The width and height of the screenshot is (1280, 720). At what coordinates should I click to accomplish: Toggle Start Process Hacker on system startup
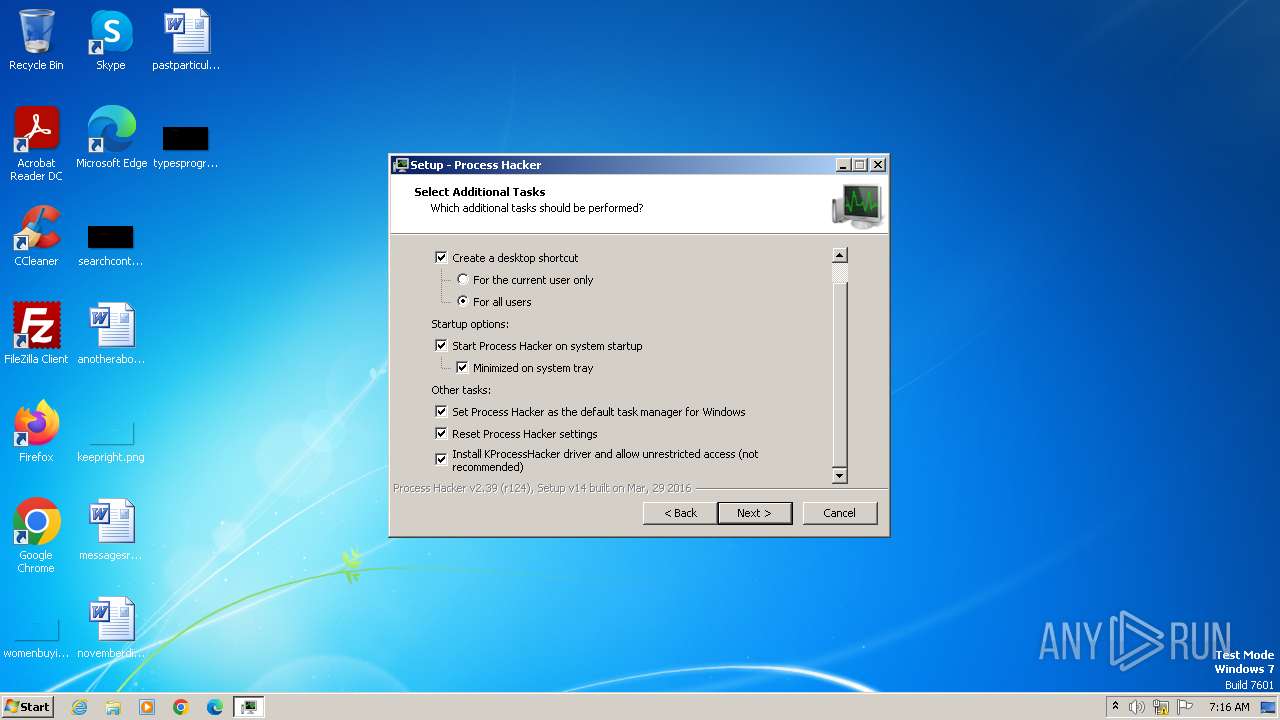441,346
